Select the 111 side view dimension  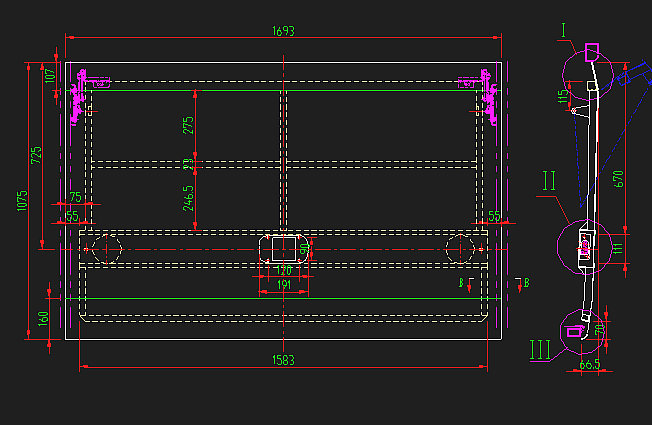point(618,249)
